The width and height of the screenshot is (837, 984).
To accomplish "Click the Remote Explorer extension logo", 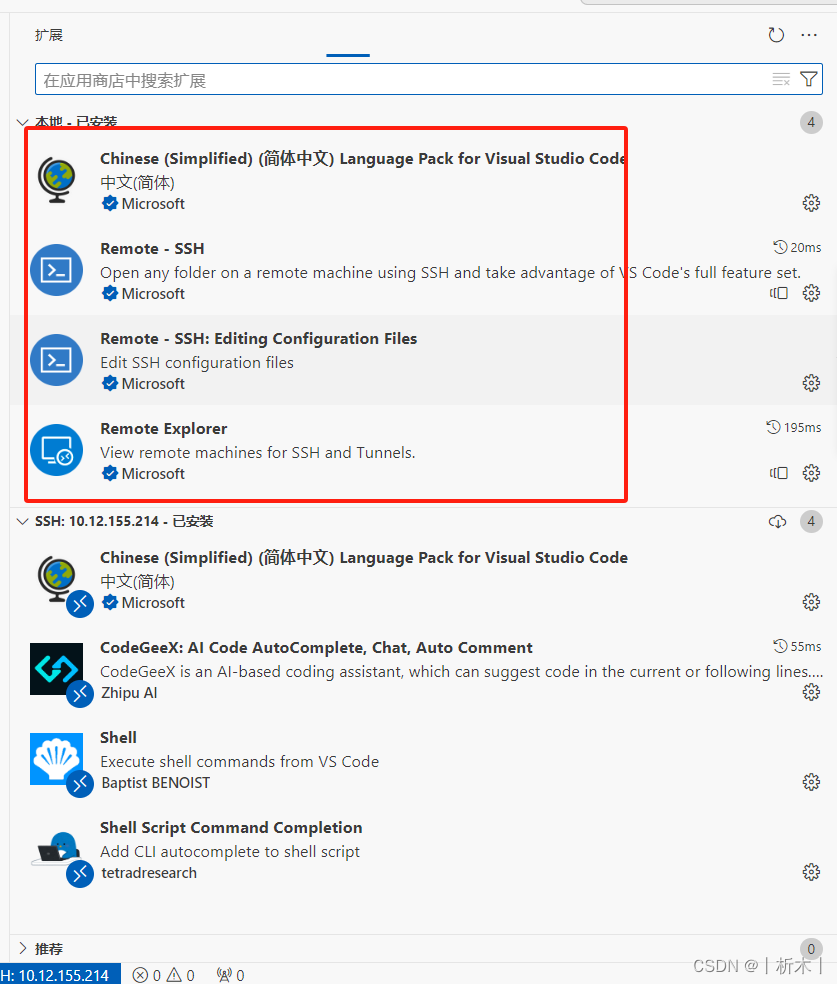I will pos(57,450).
